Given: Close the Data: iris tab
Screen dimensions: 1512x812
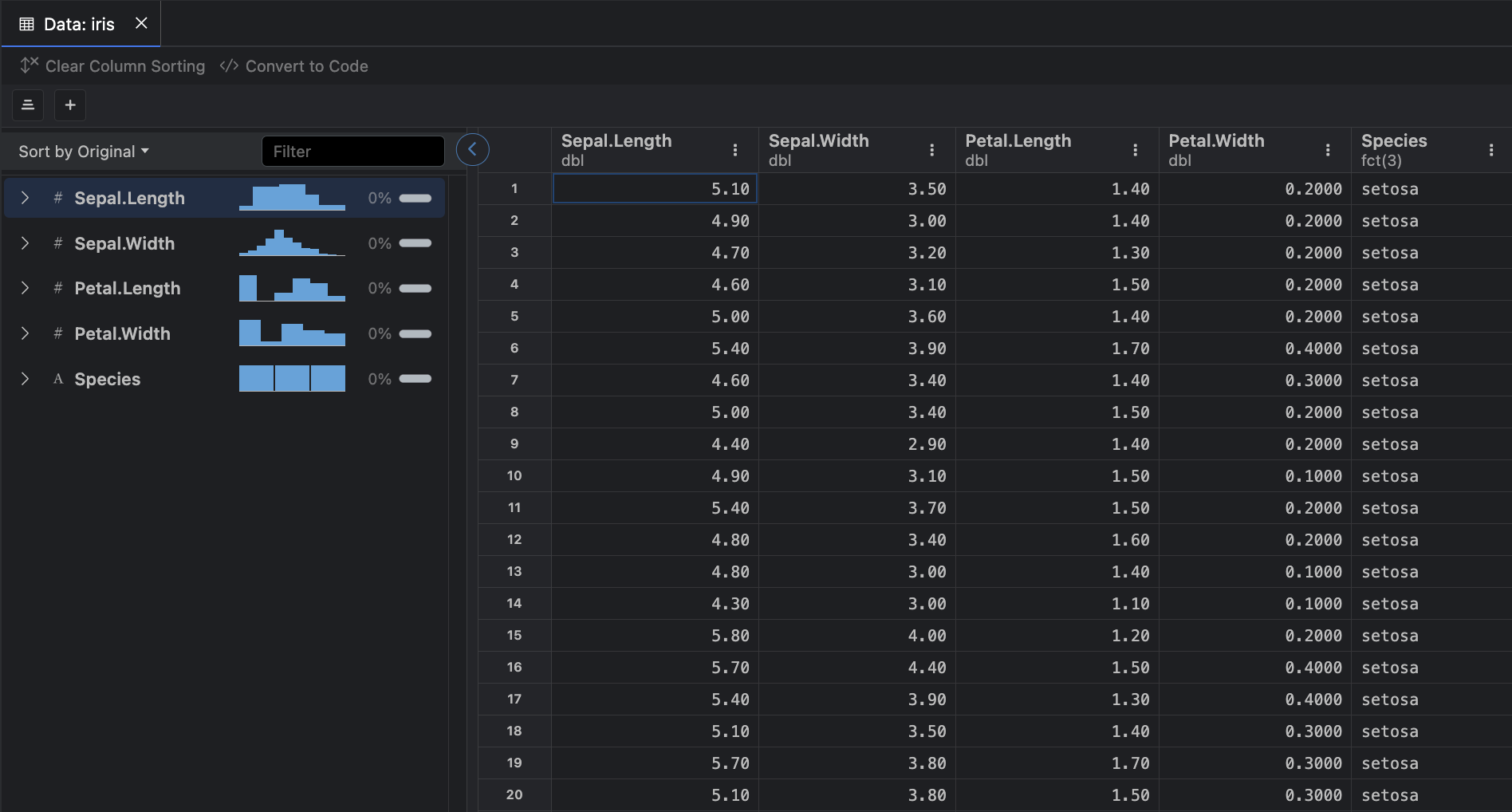Looking at the screenshot, I should coord(141,23).
